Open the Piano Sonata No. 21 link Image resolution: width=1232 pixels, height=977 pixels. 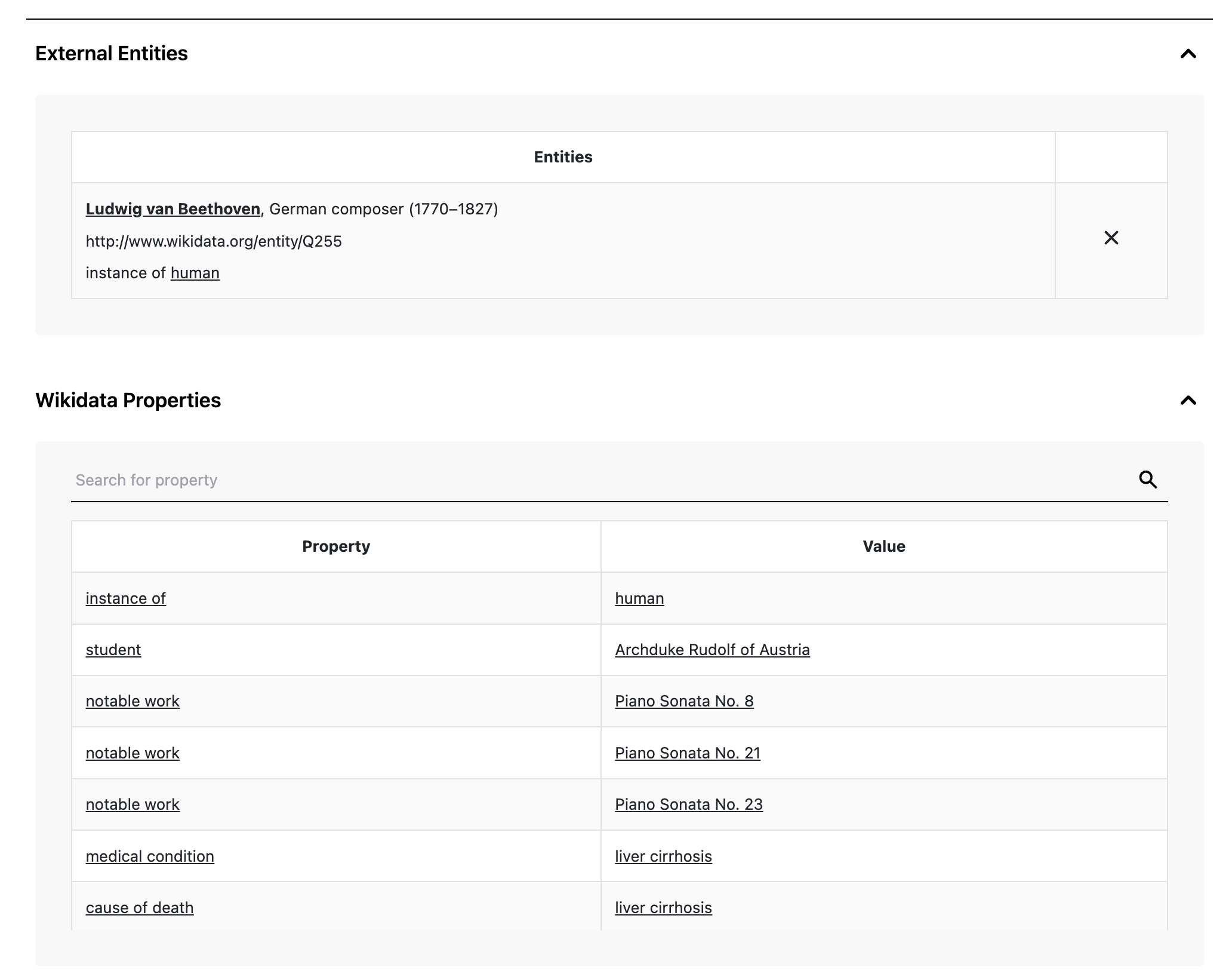coord(688,753)
